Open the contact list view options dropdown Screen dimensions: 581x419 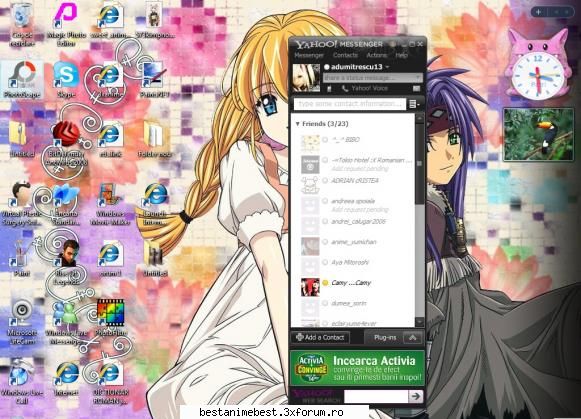click(414, 104)
